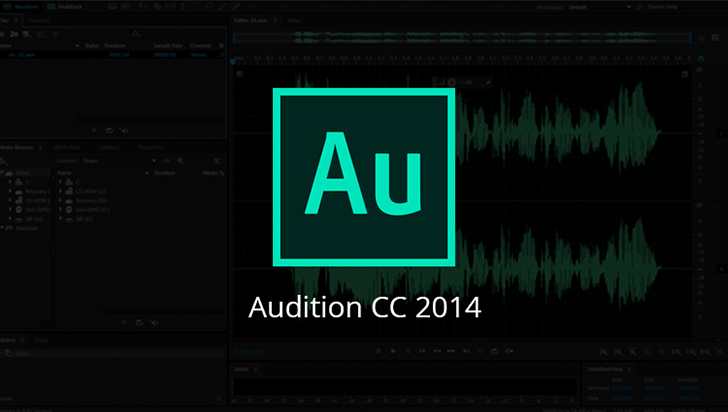This screenshot has height=412, width=728.
Task: Move playhead to next marker
Action: [466, 351]
